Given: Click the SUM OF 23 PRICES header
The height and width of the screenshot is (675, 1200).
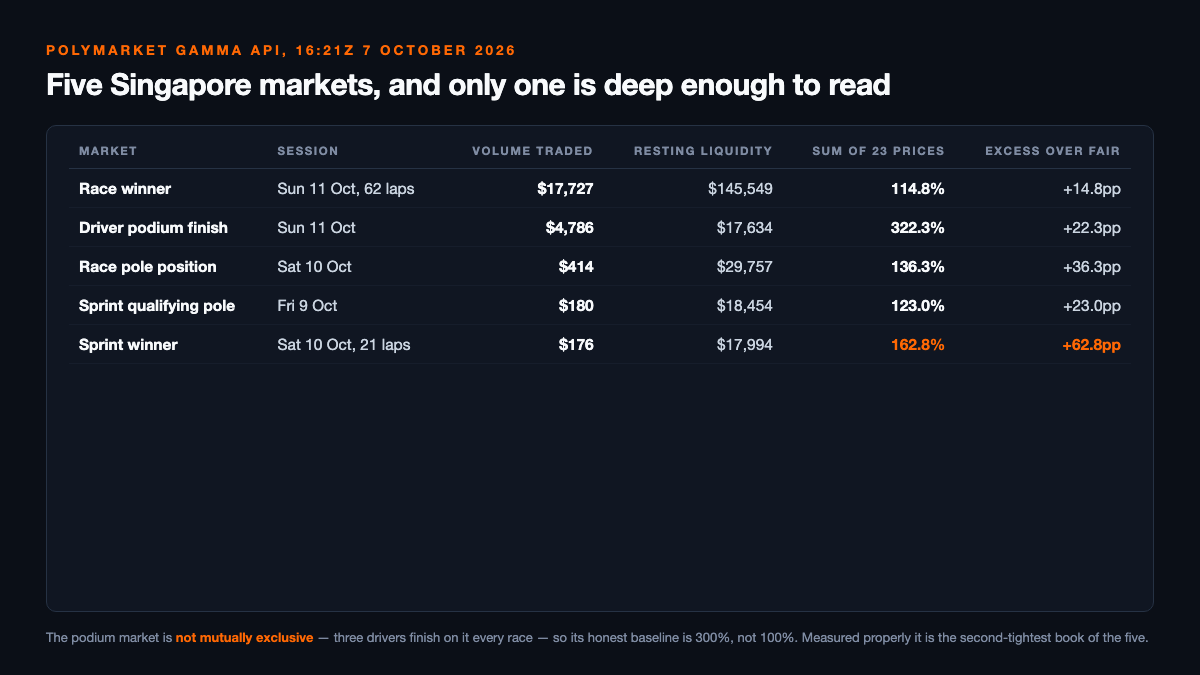Looking at the screenshot, I should click(x=877, y=151).
